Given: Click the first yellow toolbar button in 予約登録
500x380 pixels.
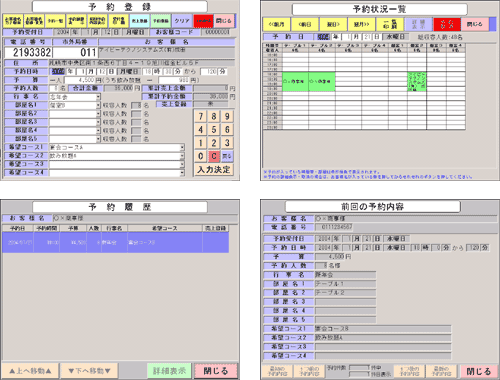Looking at the screenshot, I should pos(13,21).
